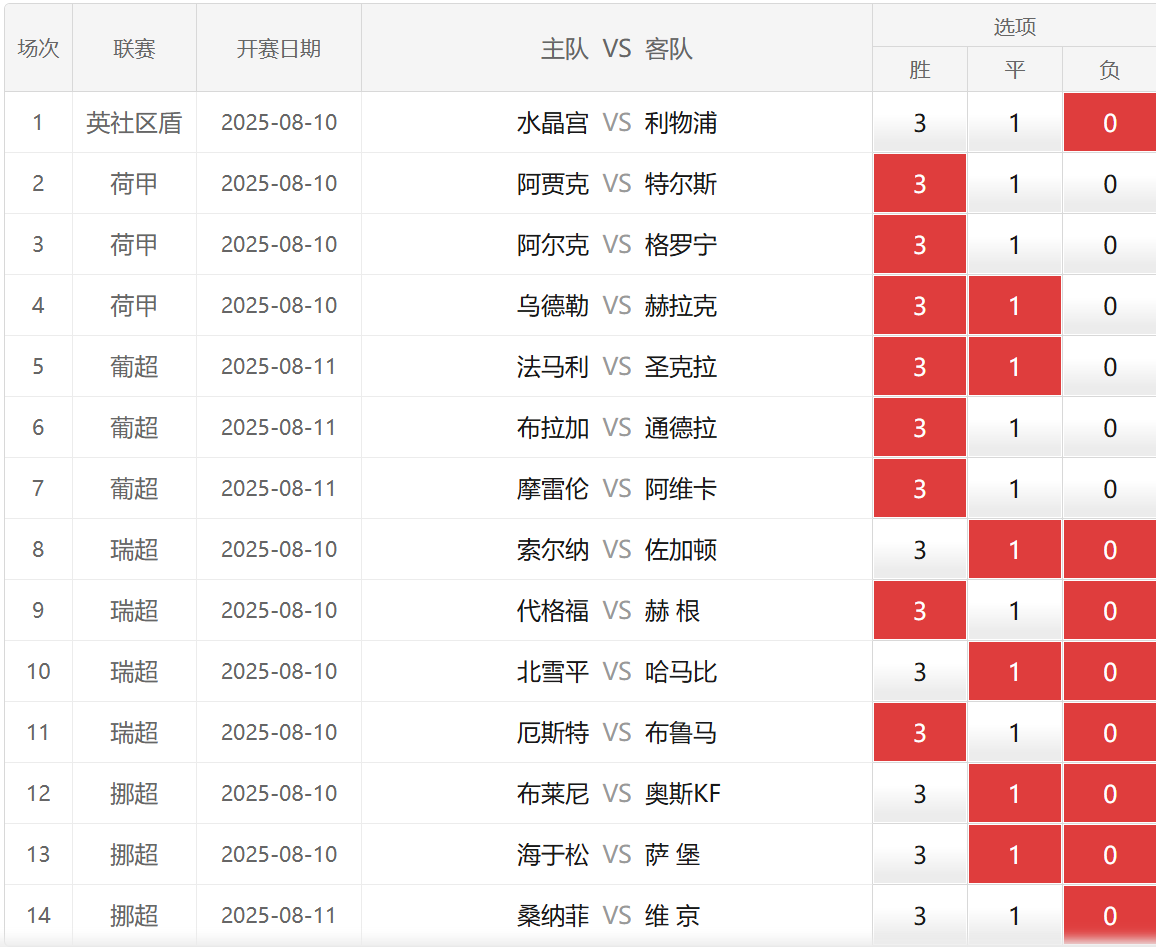Select draw option 1 for 阿贾克 VS 特尔斯
The image size is (1156, 952).
[x=1014, y=184]
